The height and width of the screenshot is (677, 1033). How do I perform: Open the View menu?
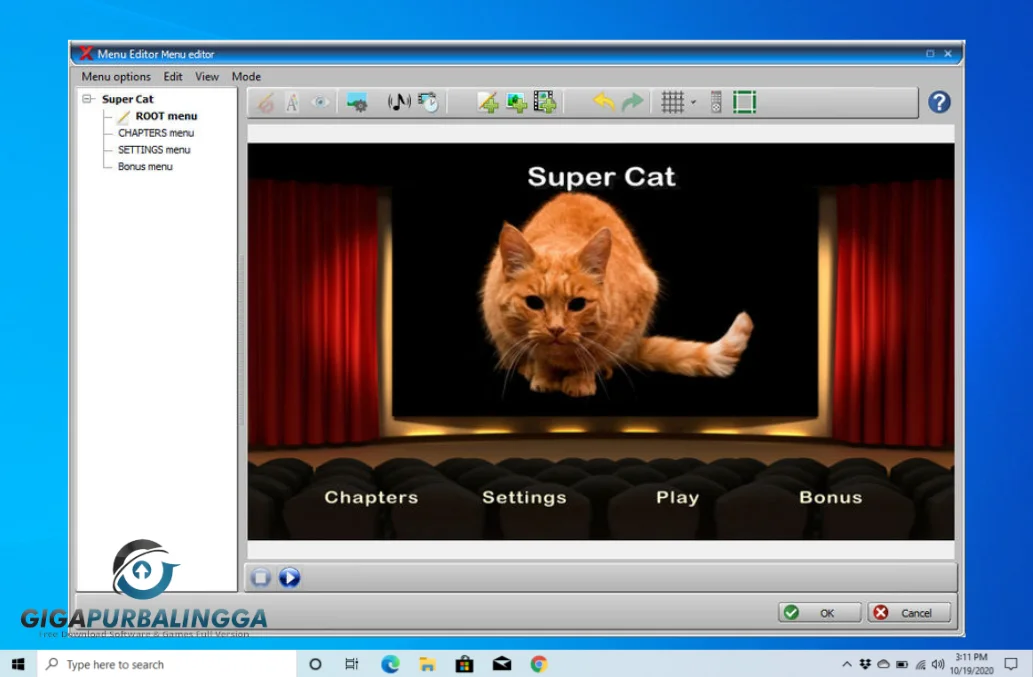[x=207, y=76]
